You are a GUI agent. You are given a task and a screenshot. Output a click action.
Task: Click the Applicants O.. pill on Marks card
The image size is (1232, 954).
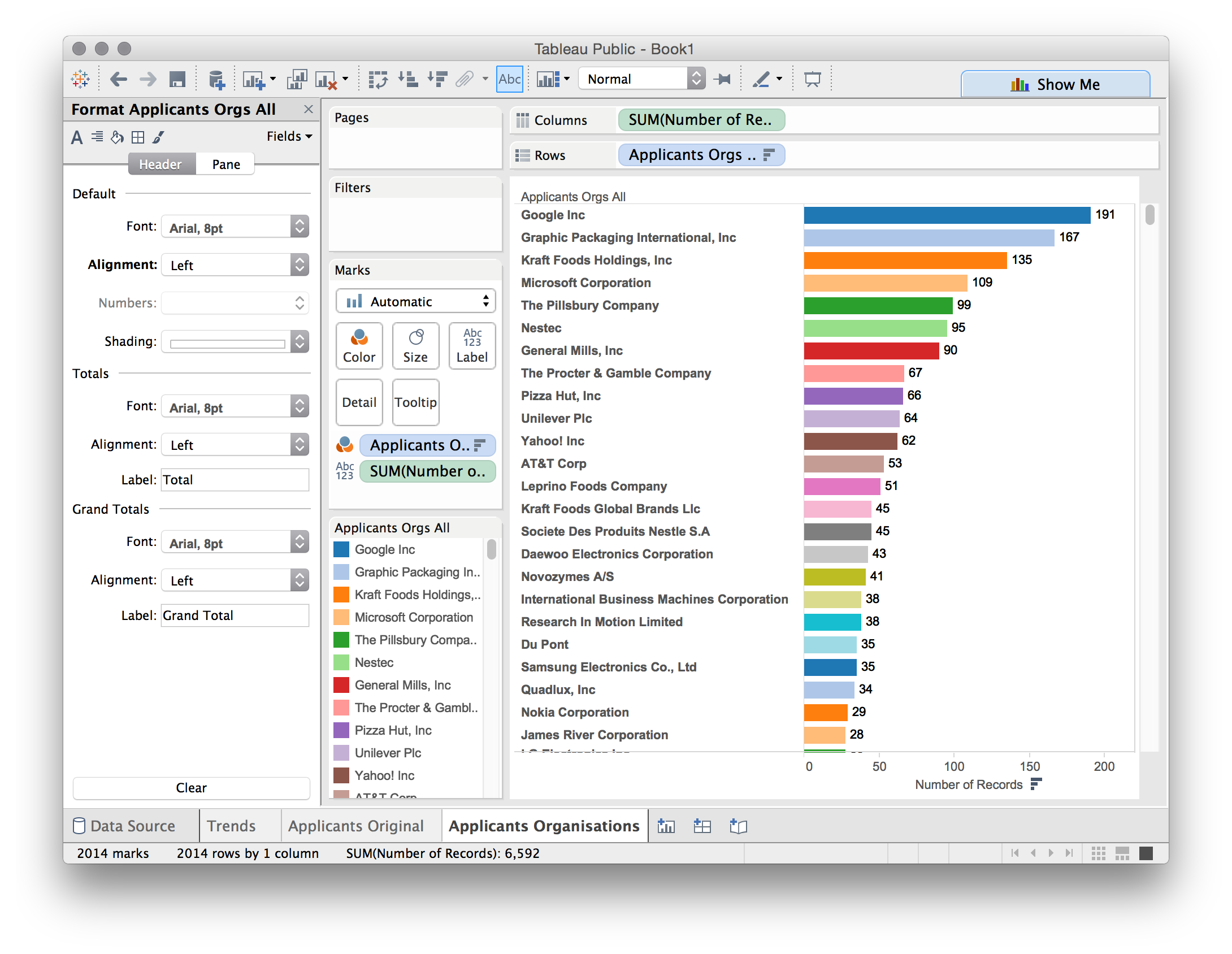[x=427, y=445]
